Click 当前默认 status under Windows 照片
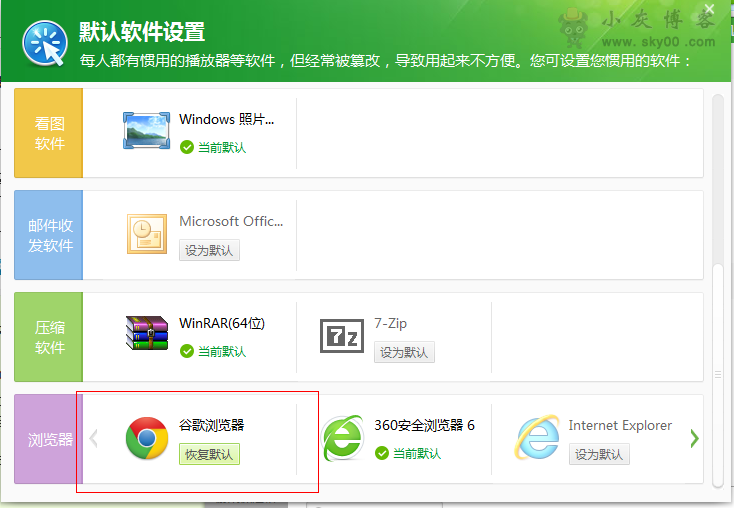 pos(213,147)
